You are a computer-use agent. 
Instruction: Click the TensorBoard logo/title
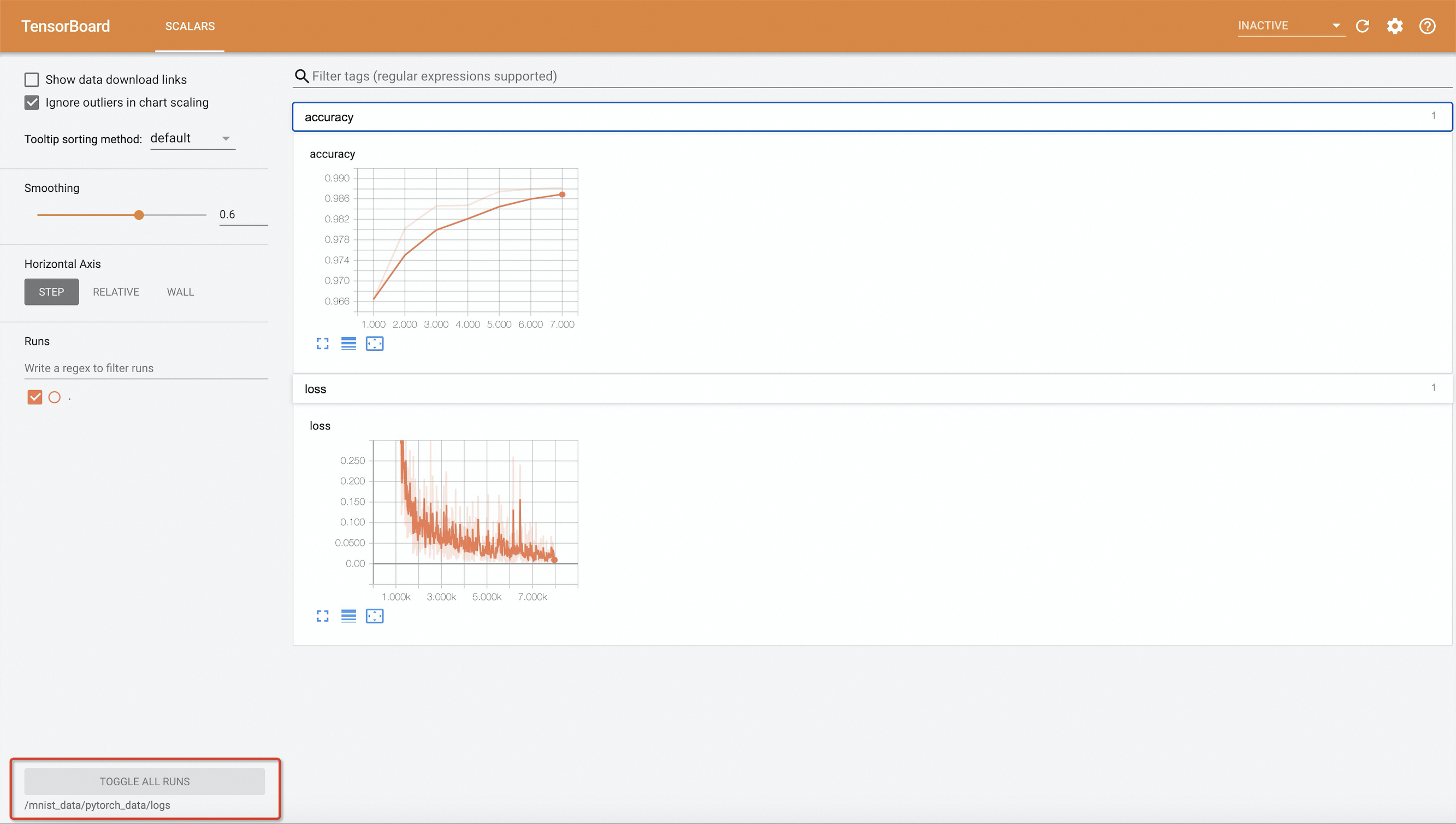[x=65, y=25]
